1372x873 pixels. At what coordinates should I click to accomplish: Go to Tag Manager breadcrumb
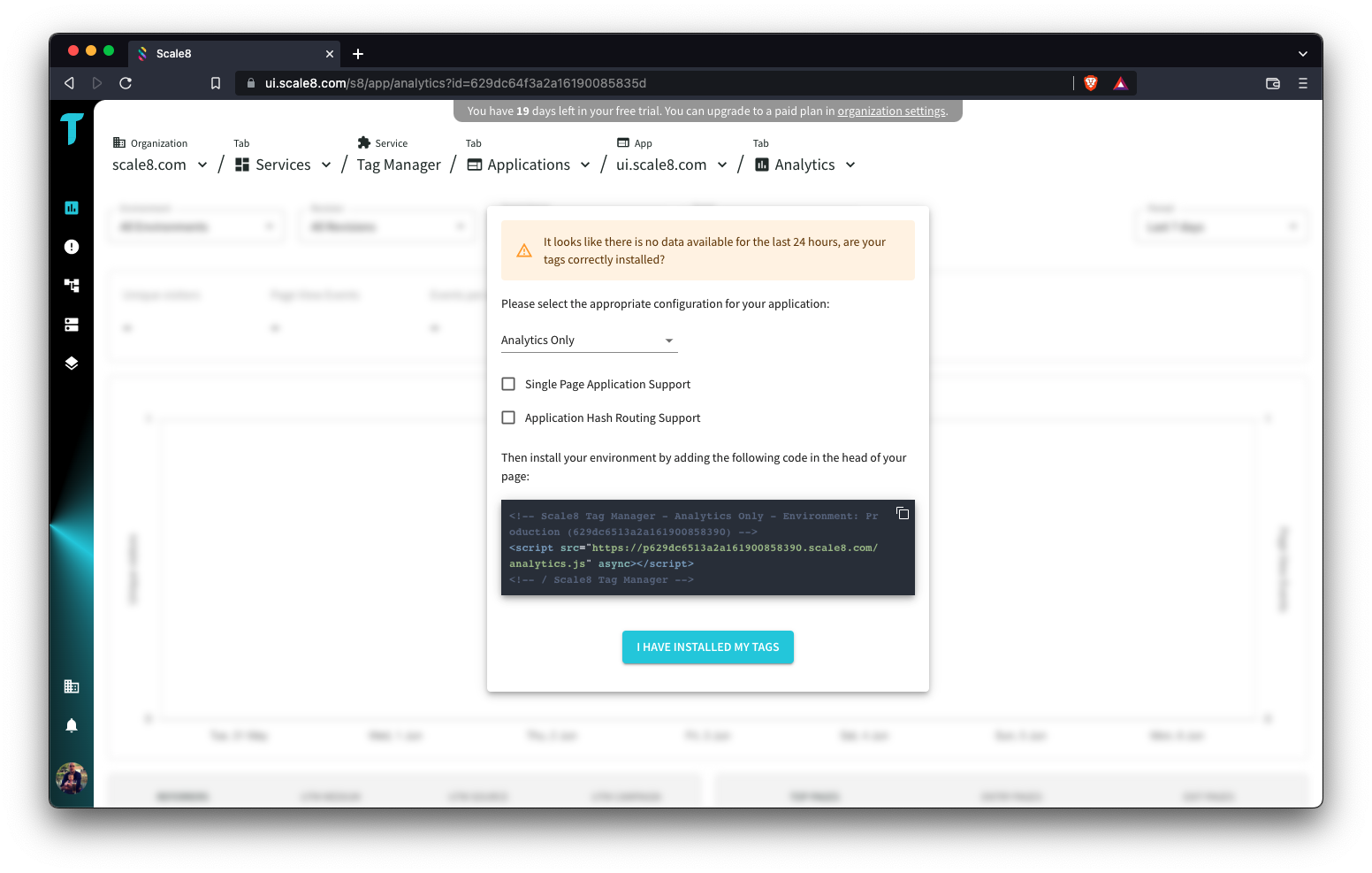[399, 165]
